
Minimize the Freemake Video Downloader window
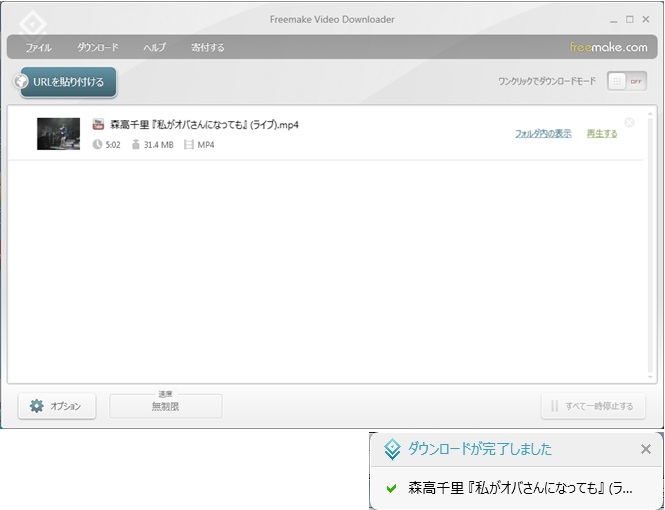pyautogui.click(x=614, y=20)
